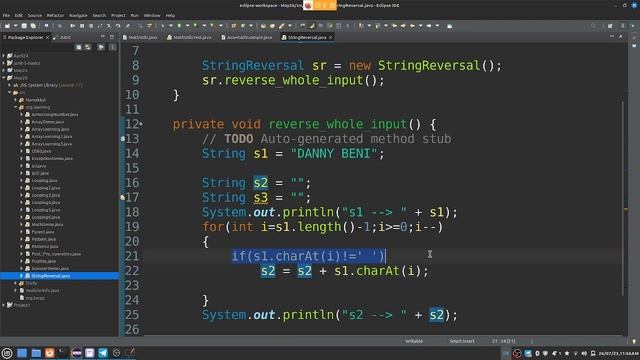Click the External Tools run icon
Image resolution: width=640 pixels, height=360 pixels.
(212, 26)
